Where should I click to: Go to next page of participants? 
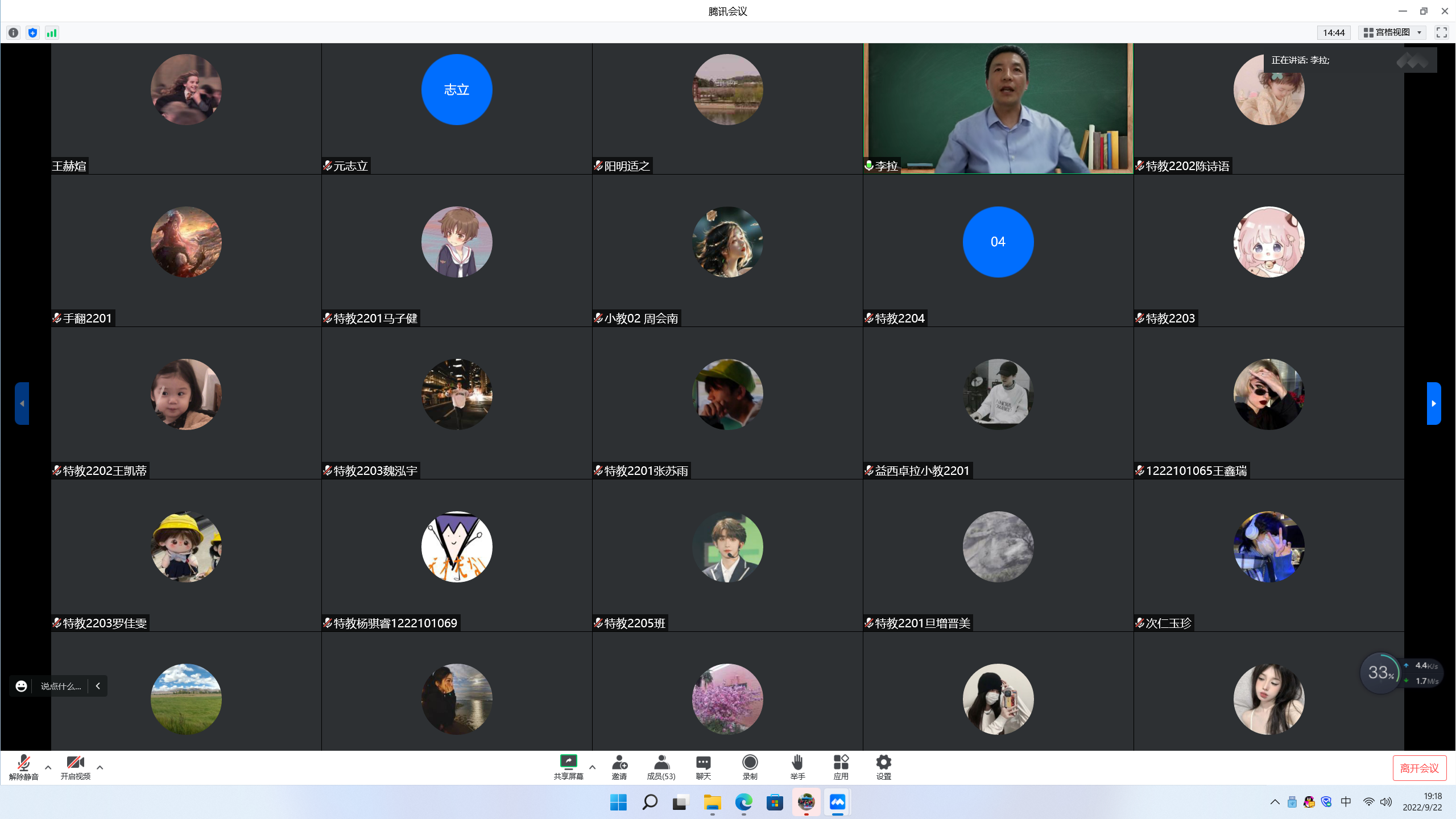[1433, 403]
